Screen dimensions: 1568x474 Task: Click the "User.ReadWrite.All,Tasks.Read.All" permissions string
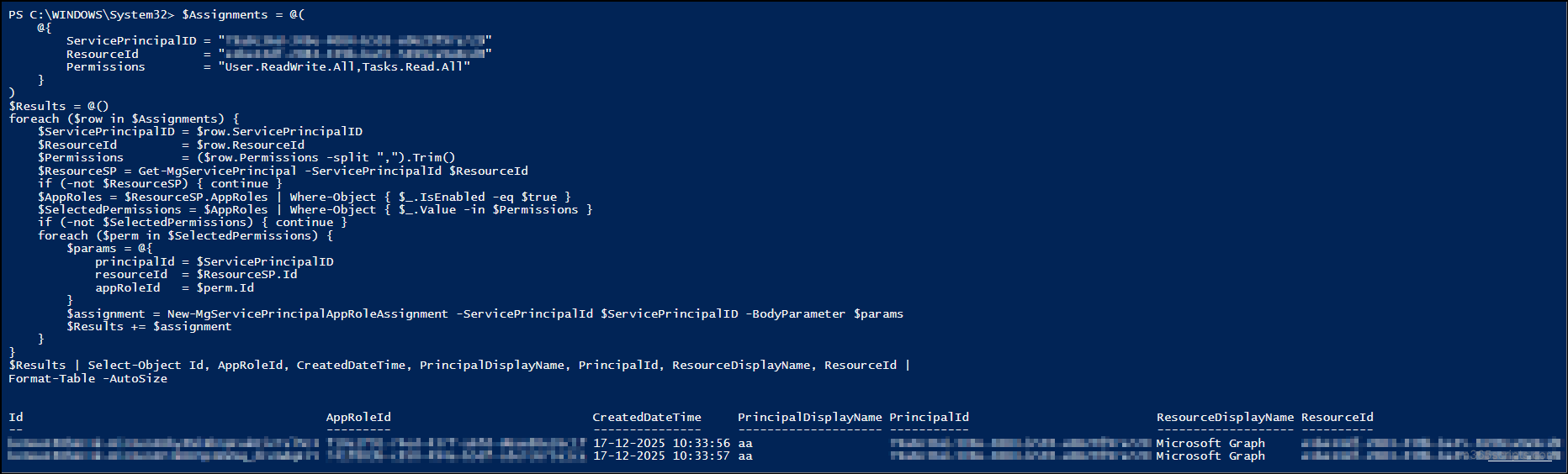(x=344, y=67)
